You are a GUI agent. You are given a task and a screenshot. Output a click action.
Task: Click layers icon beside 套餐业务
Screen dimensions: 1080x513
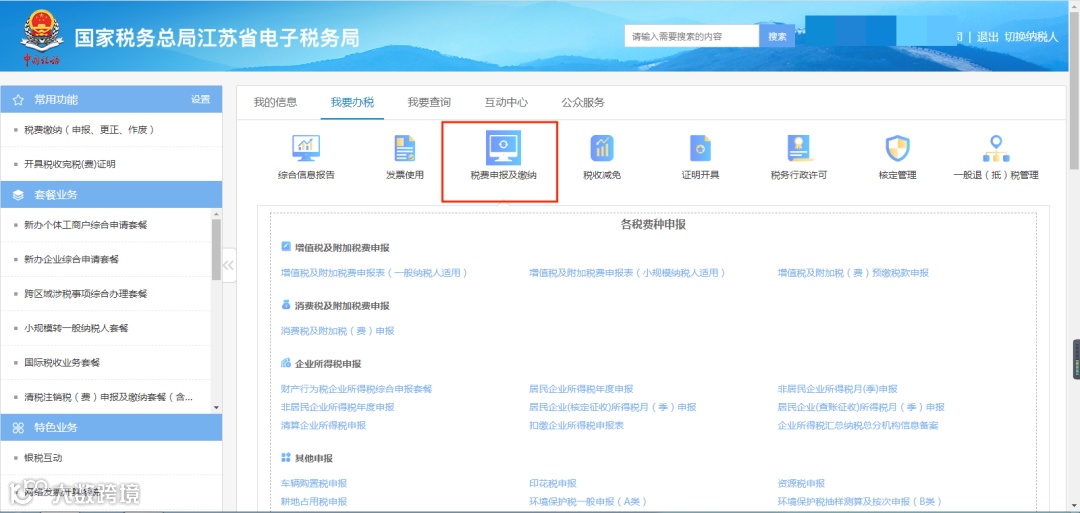(19, 195)
